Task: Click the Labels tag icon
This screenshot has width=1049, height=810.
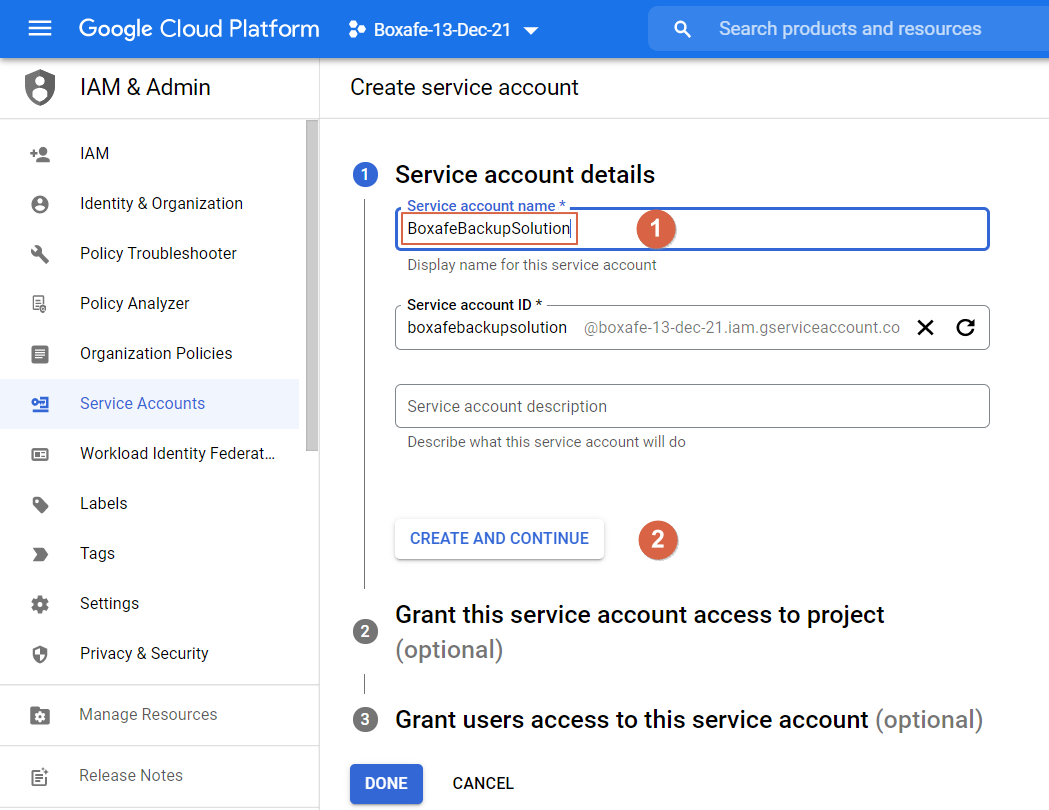Action: [x=40, y=504]
